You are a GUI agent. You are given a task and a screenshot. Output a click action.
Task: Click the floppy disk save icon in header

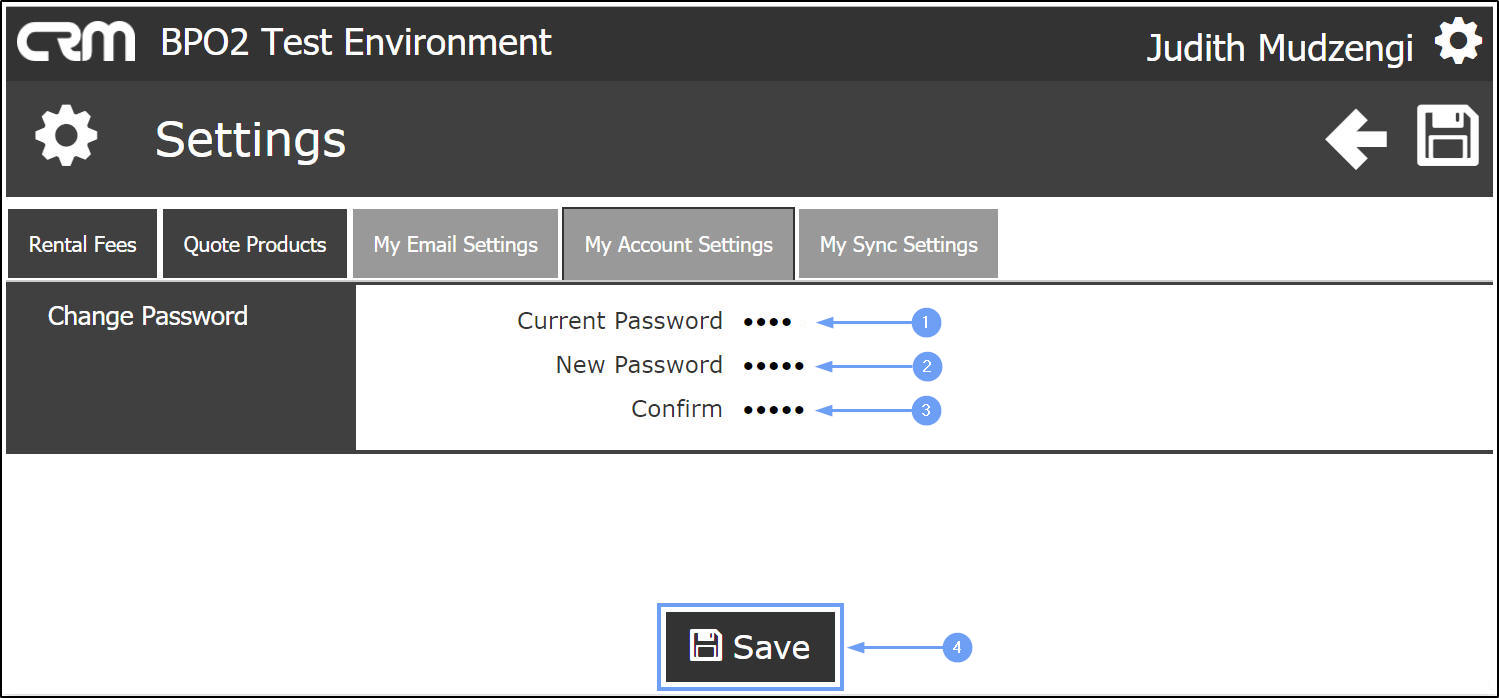(x=1447, y=136)
